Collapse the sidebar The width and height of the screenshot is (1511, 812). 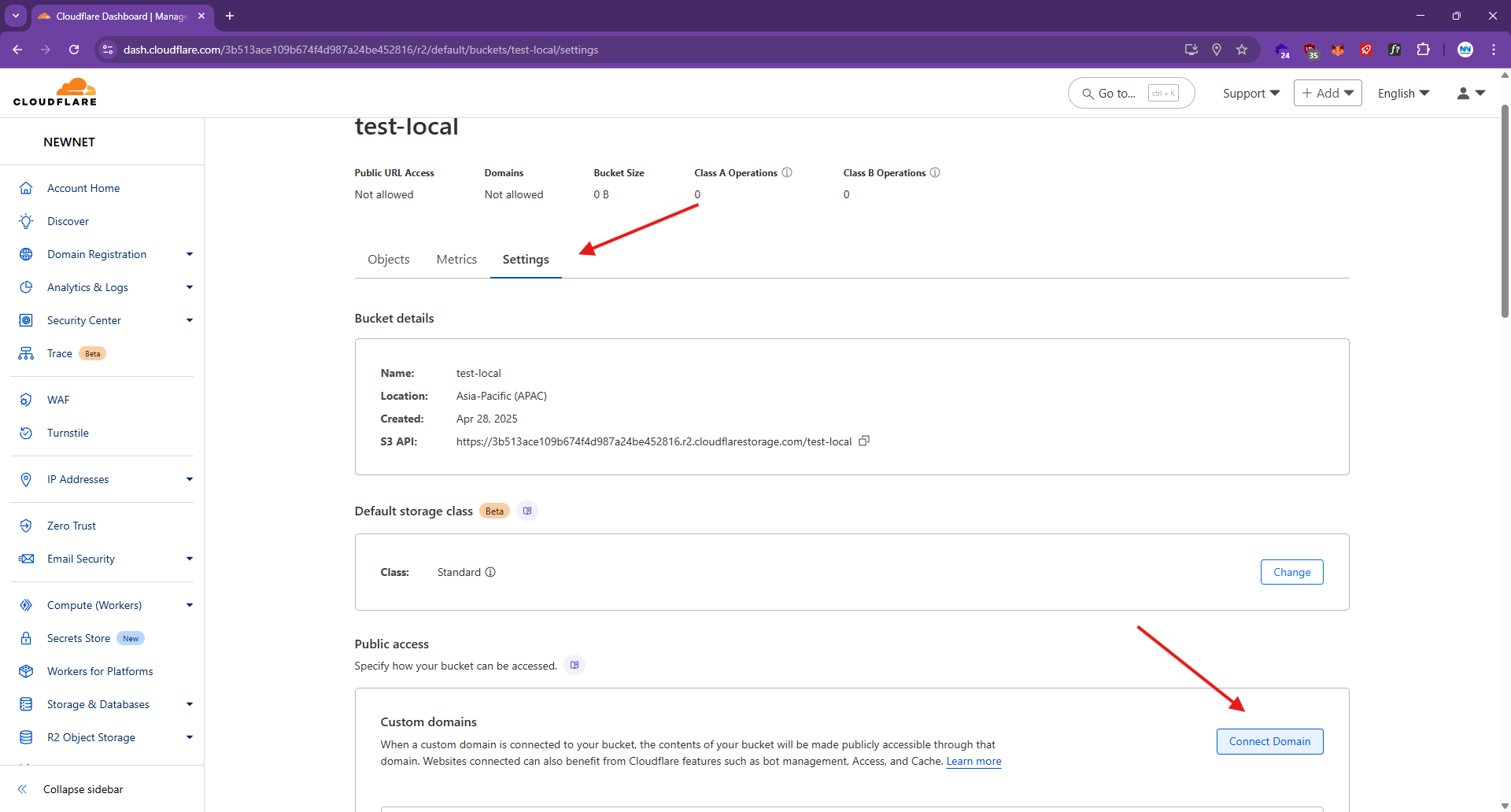click(70, 789)
